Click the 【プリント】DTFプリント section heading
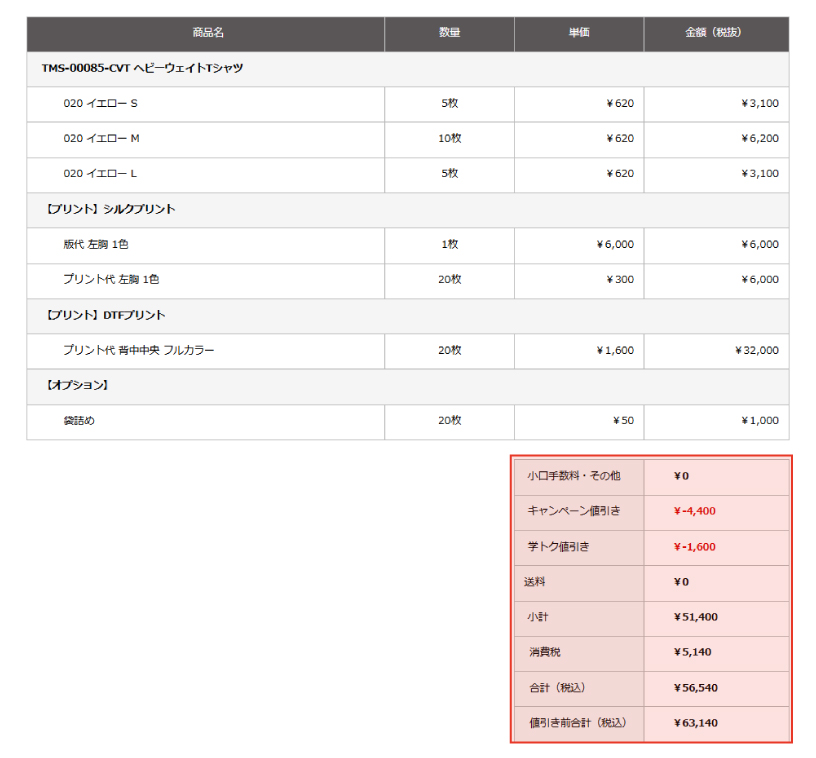 pos(105,315)
